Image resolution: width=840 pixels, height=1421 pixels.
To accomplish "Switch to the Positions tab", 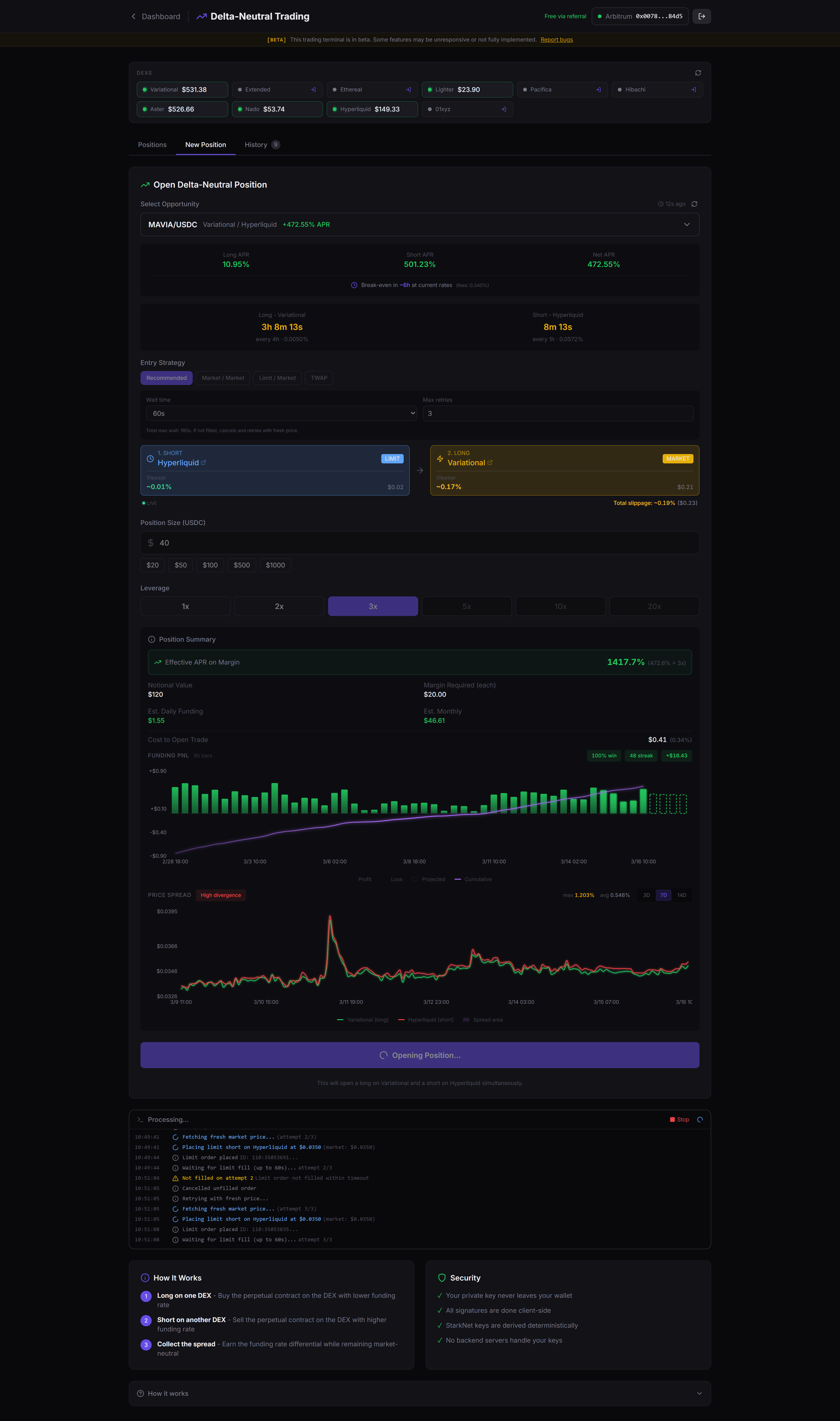I will click(x=152, y=145).
